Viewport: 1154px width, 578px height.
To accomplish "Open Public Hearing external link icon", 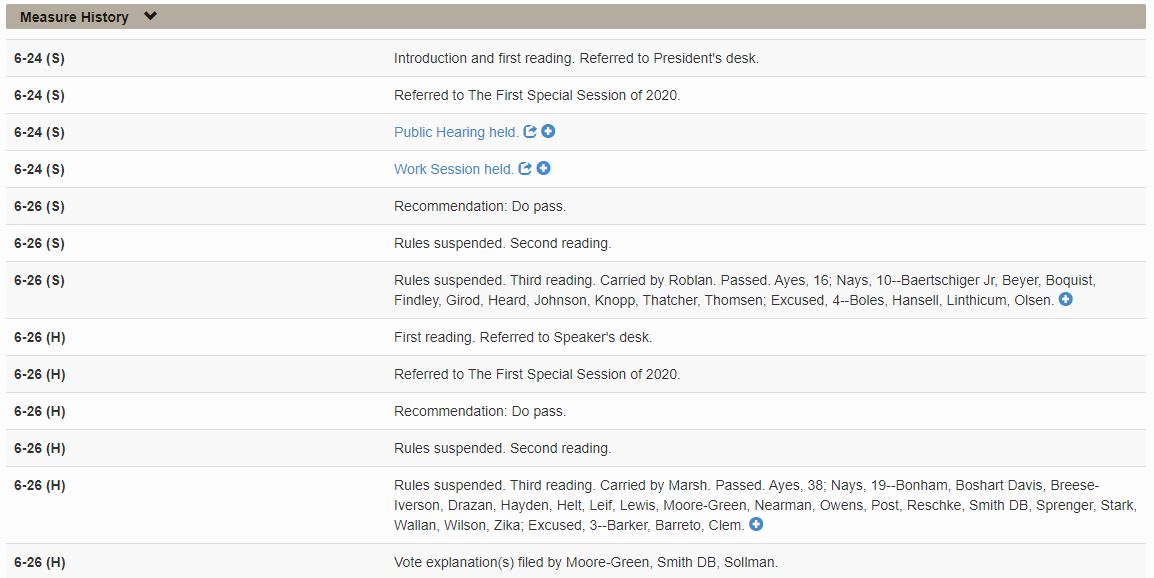I will tap(530, 132).
